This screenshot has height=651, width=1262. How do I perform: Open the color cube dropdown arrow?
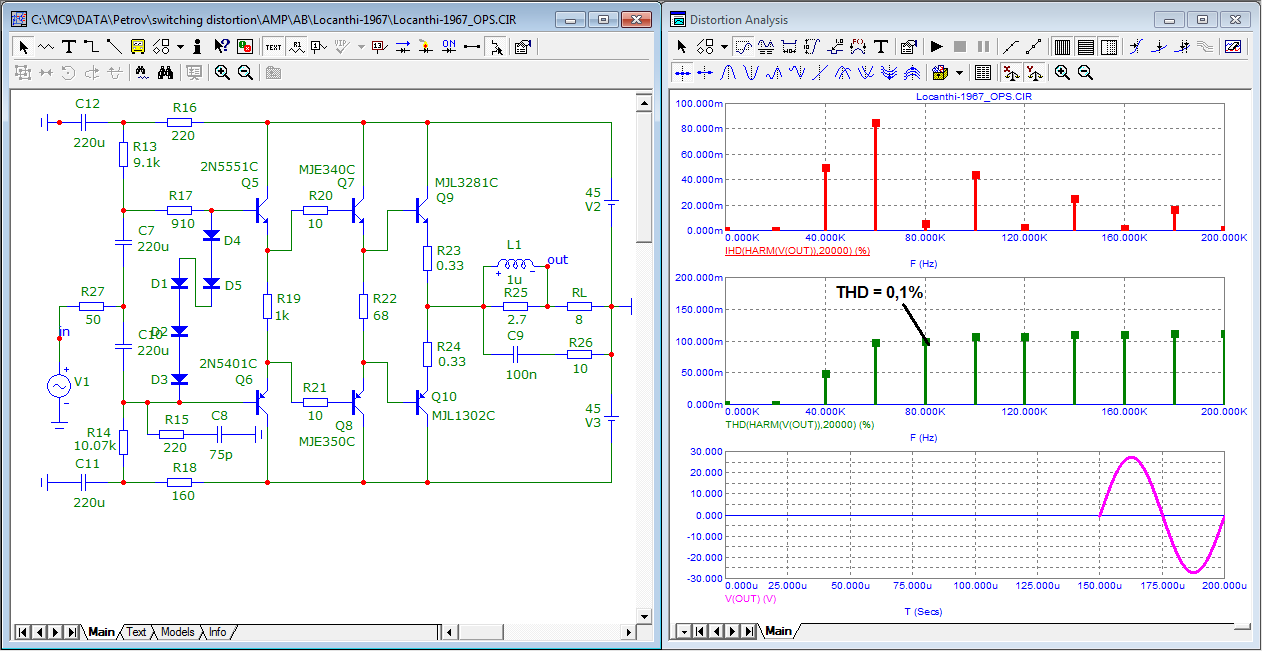coord(960,72)
